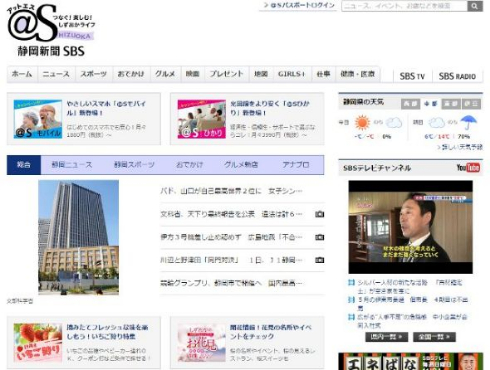Screen dimensions: 490x370
Task: Open グルメ in the top navigation bar
Action: pos(165,74)
